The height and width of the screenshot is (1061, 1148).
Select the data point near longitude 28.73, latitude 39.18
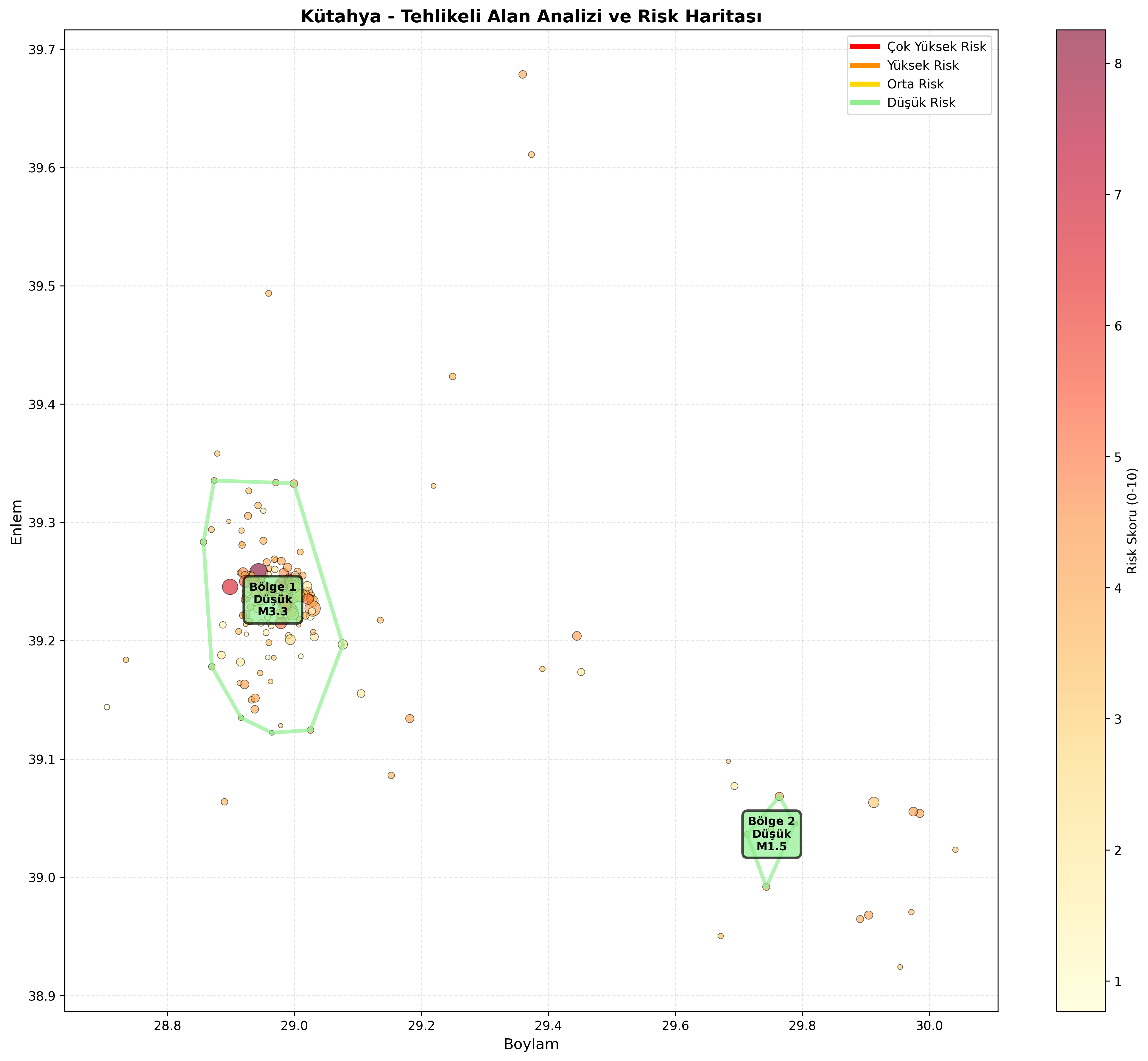126,660
